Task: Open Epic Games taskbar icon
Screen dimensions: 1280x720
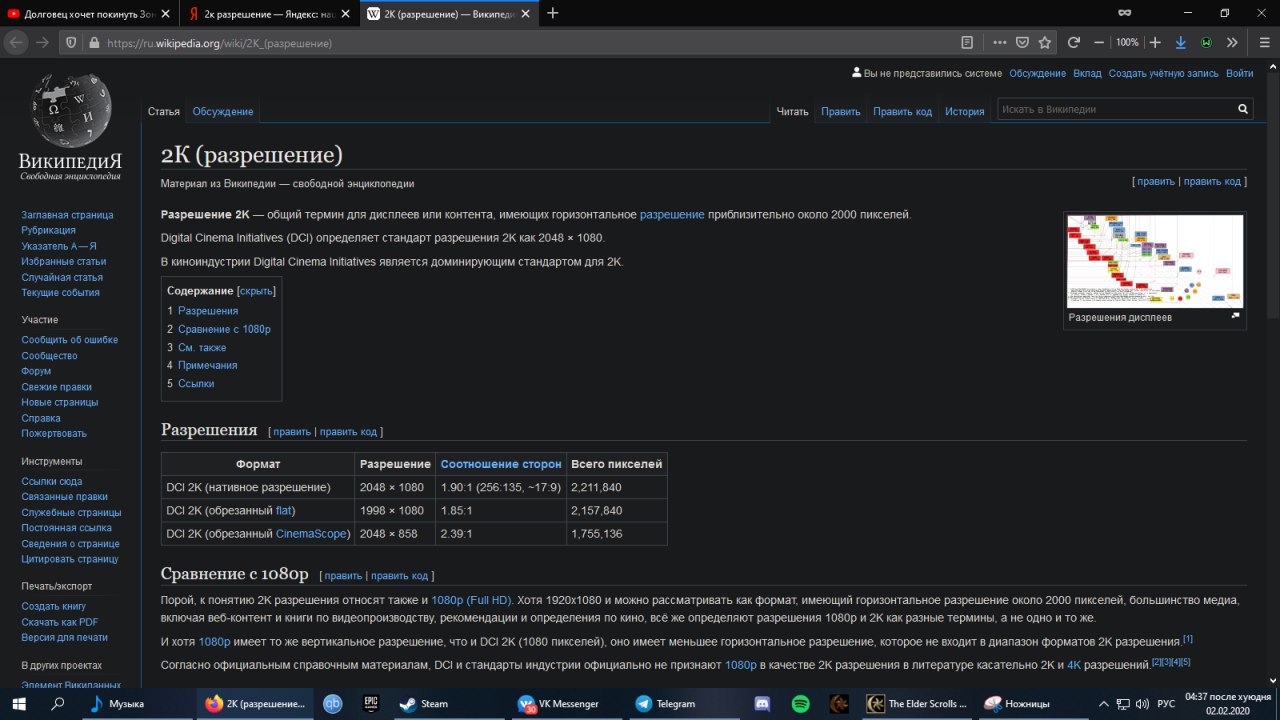Action: (x=370, y=704)
